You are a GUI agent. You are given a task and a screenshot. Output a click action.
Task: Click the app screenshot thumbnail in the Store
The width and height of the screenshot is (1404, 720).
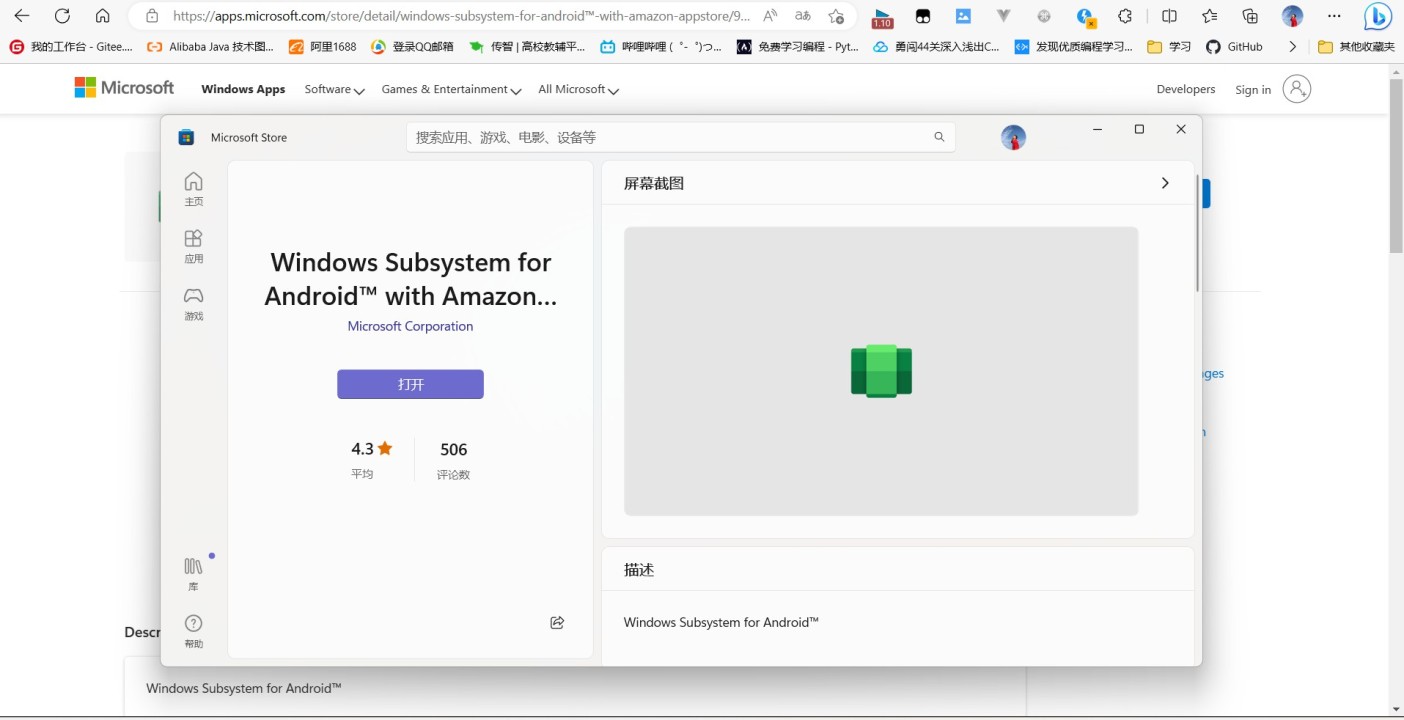881,371
